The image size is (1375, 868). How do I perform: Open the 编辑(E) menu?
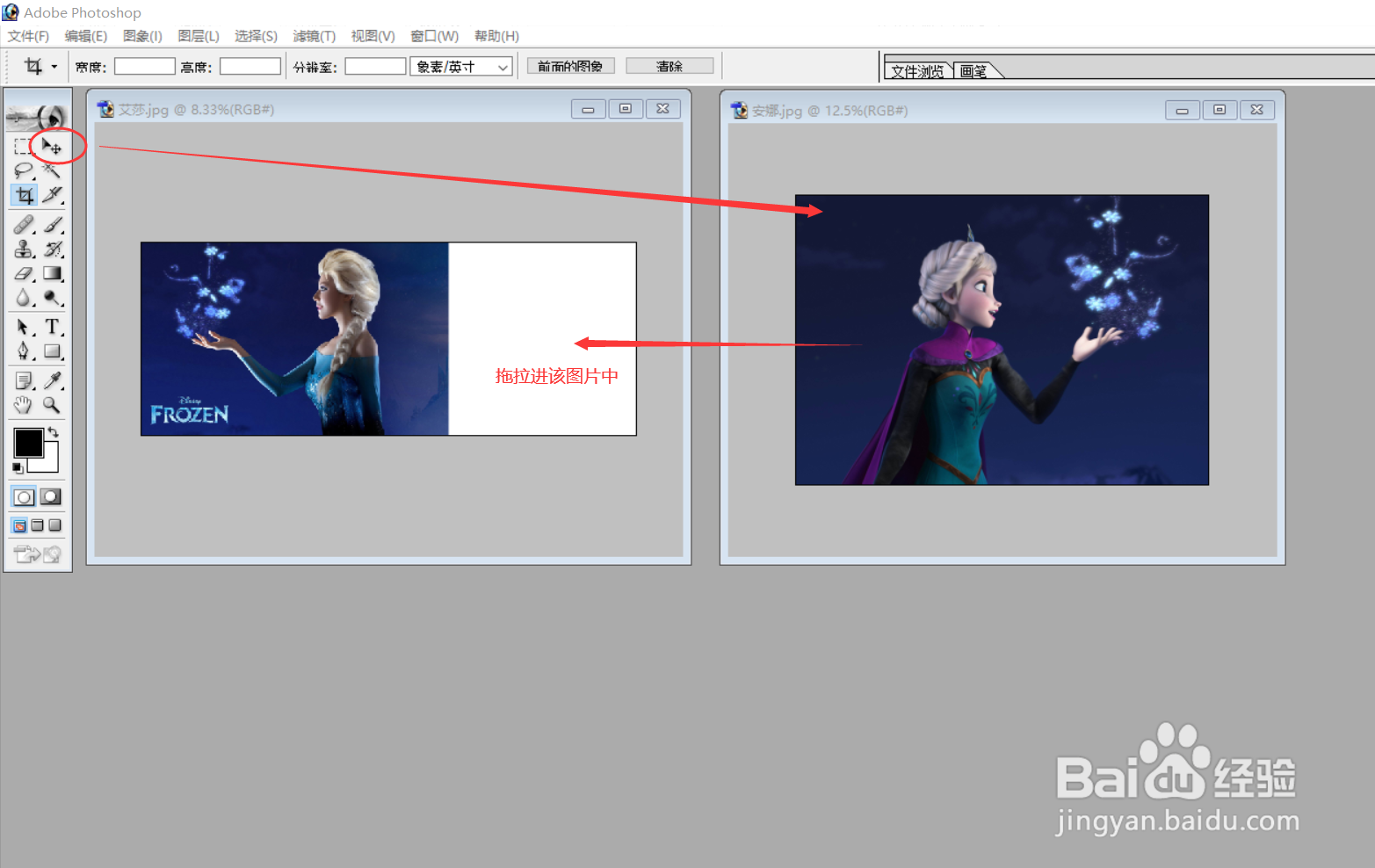(86, 36)
